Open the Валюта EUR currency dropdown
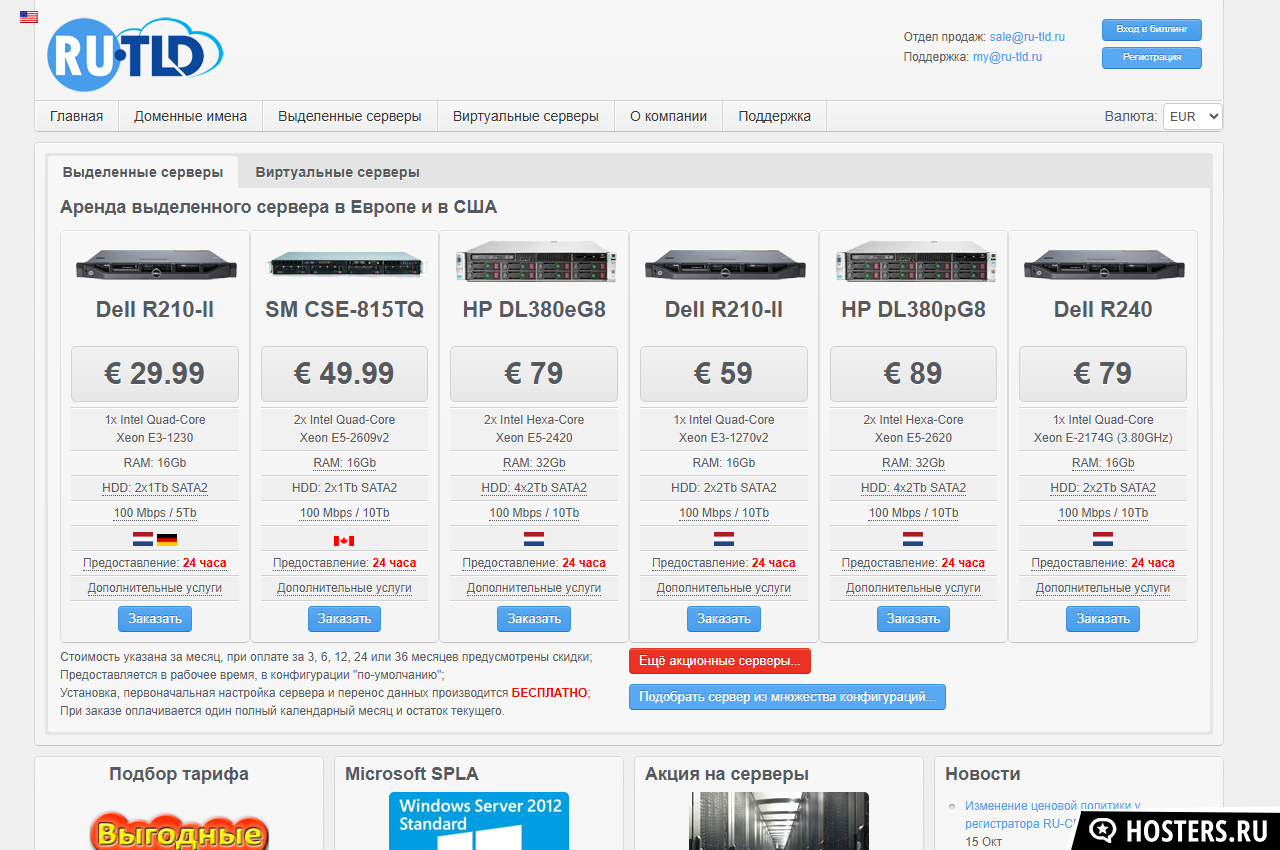Image resolution: width=1280 pixels, height=850 pixels. [1192, 116]
